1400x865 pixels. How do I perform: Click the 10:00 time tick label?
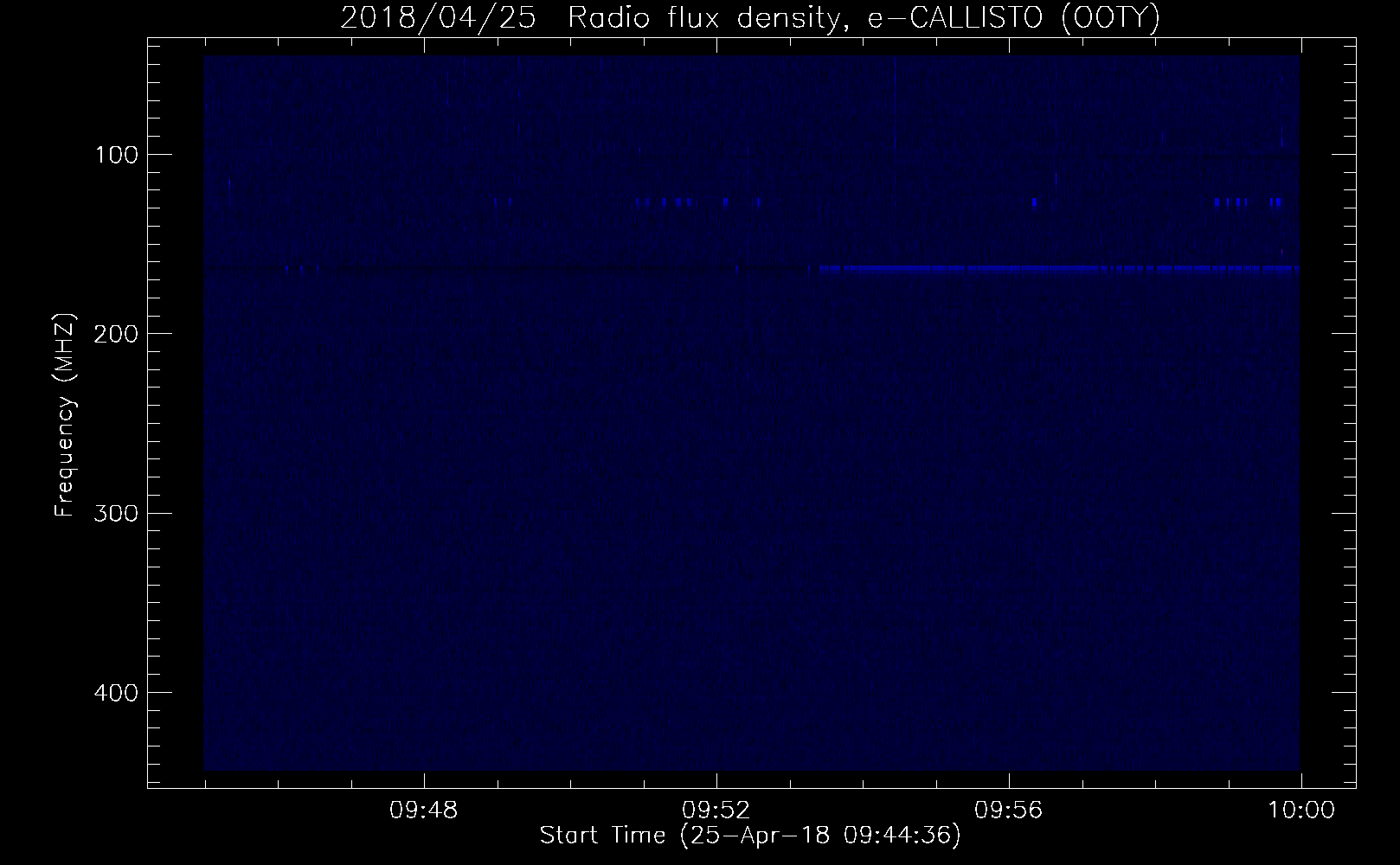1300,811
